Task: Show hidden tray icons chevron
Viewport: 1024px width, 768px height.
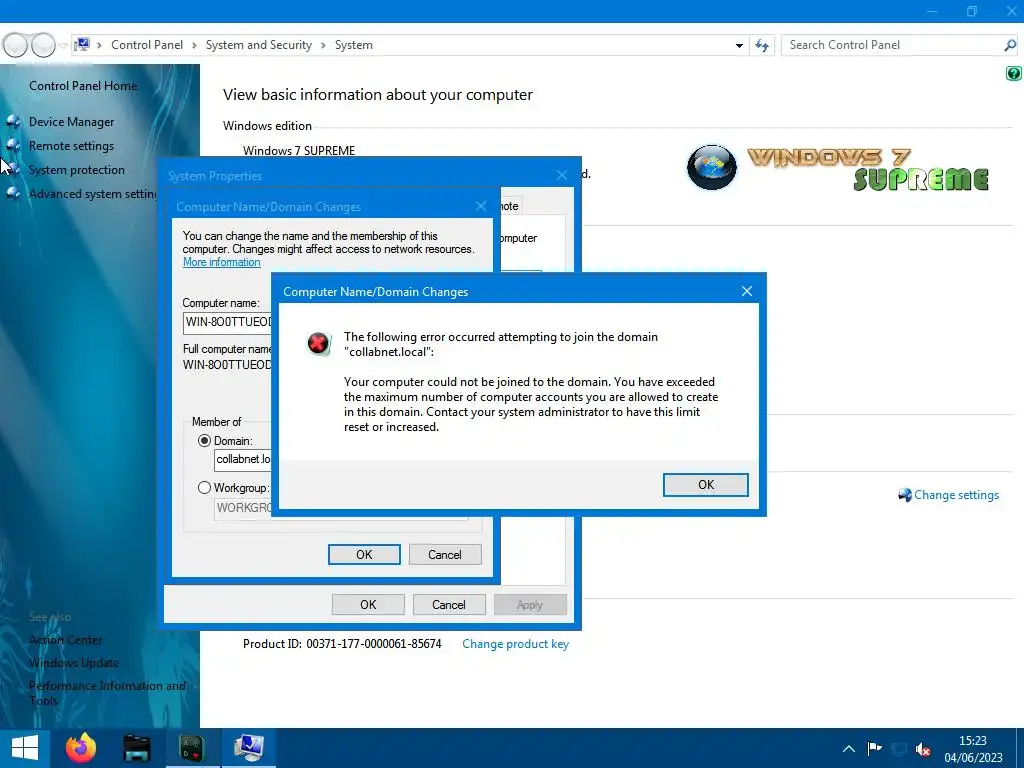Action: (x=848, y=749)
